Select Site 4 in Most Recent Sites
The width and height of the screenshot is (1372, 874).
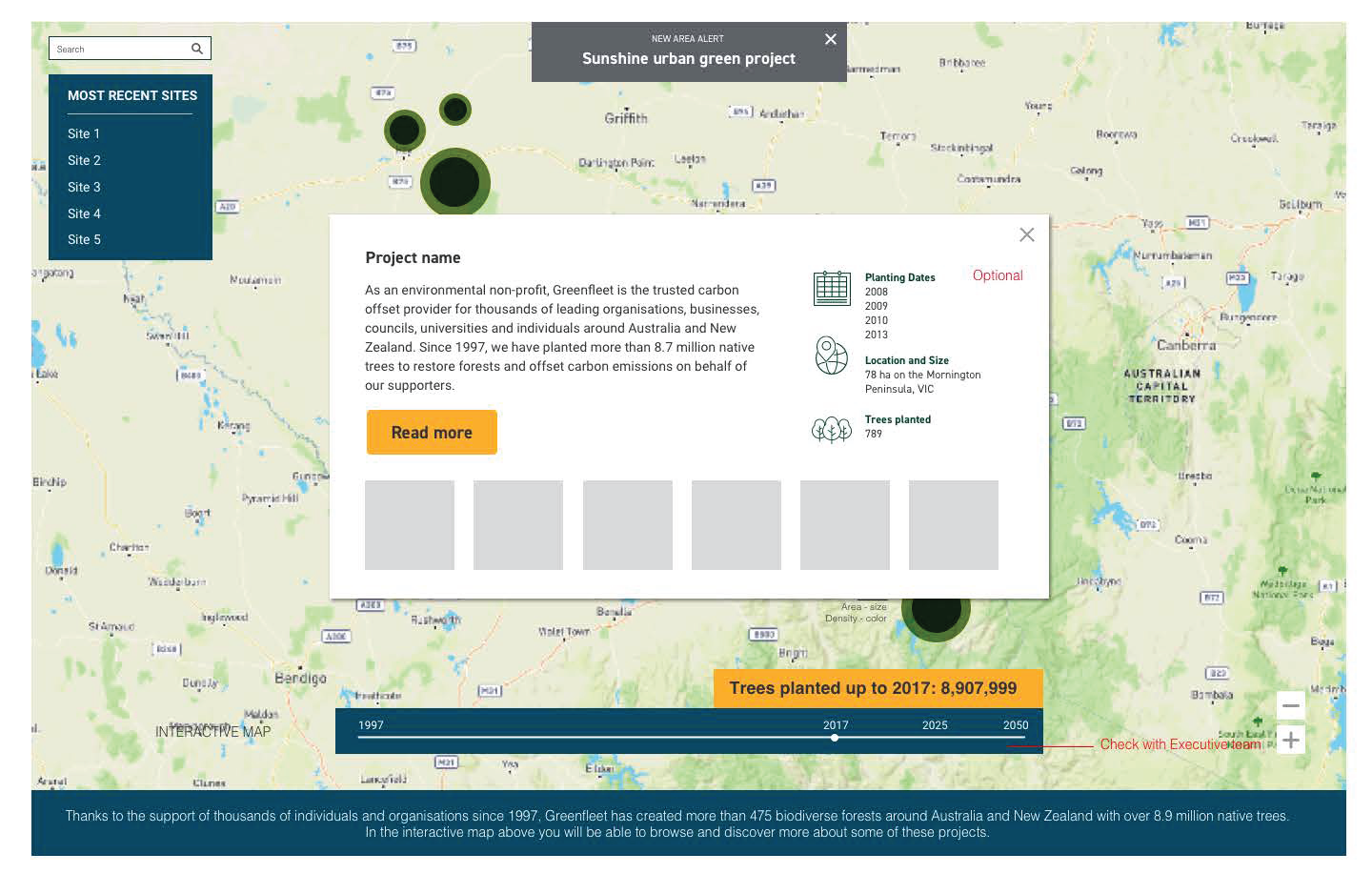[x=84, y=213]
